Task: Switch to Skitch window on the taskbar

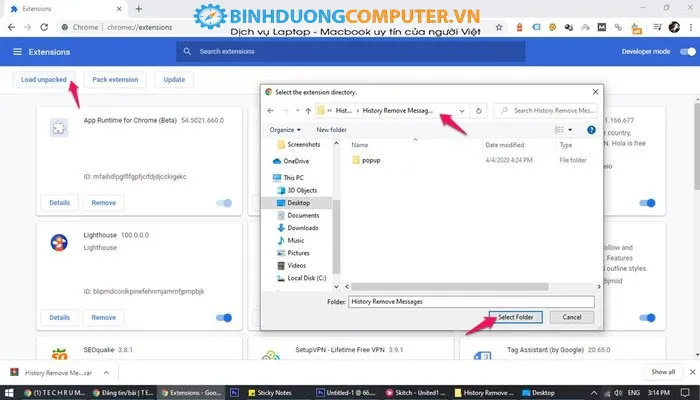Action: [416, 393]
